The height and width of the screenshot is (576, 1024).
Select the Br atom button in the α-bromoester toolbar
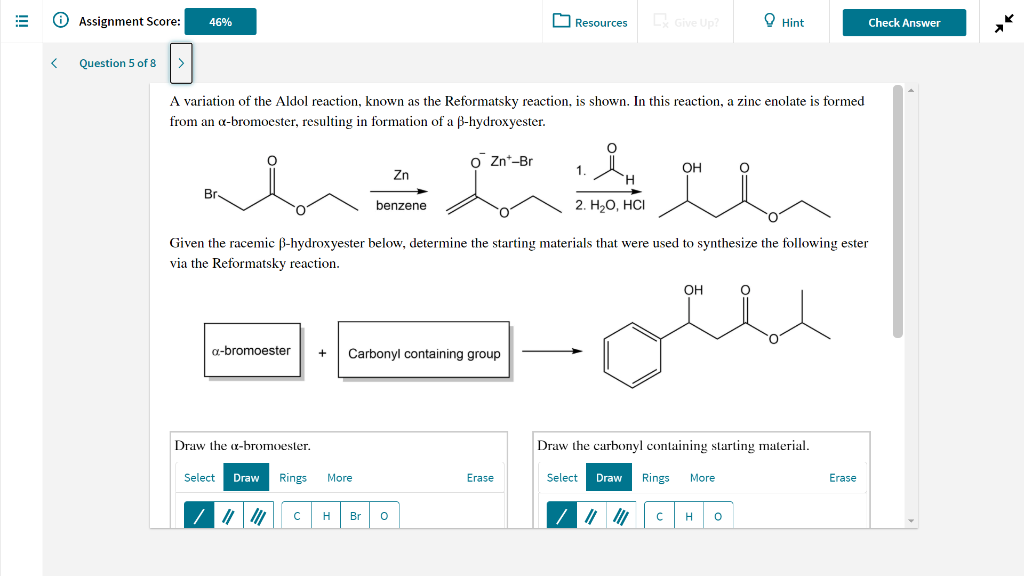(354, 515)
